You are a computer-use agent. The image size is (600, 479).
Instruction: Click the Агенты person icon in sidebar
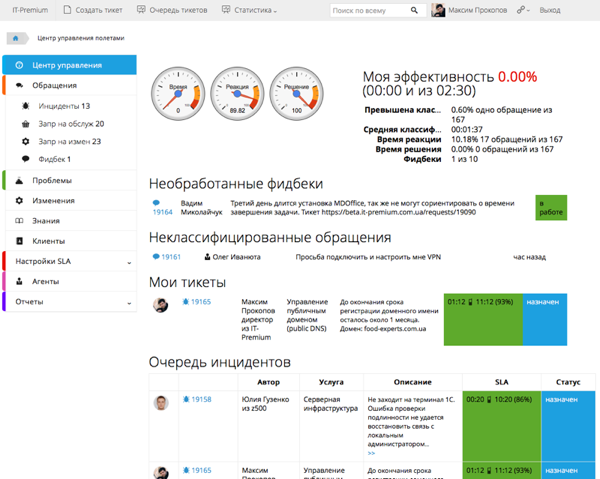[19, 282]
